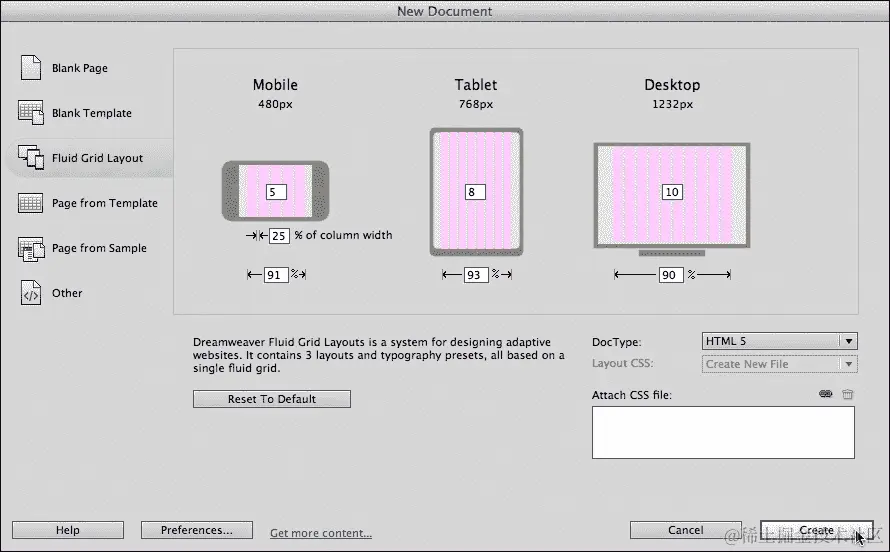Viewport: 890px width, 552px height.
Task: Click the Help button
Action: (x=68, y=530)
